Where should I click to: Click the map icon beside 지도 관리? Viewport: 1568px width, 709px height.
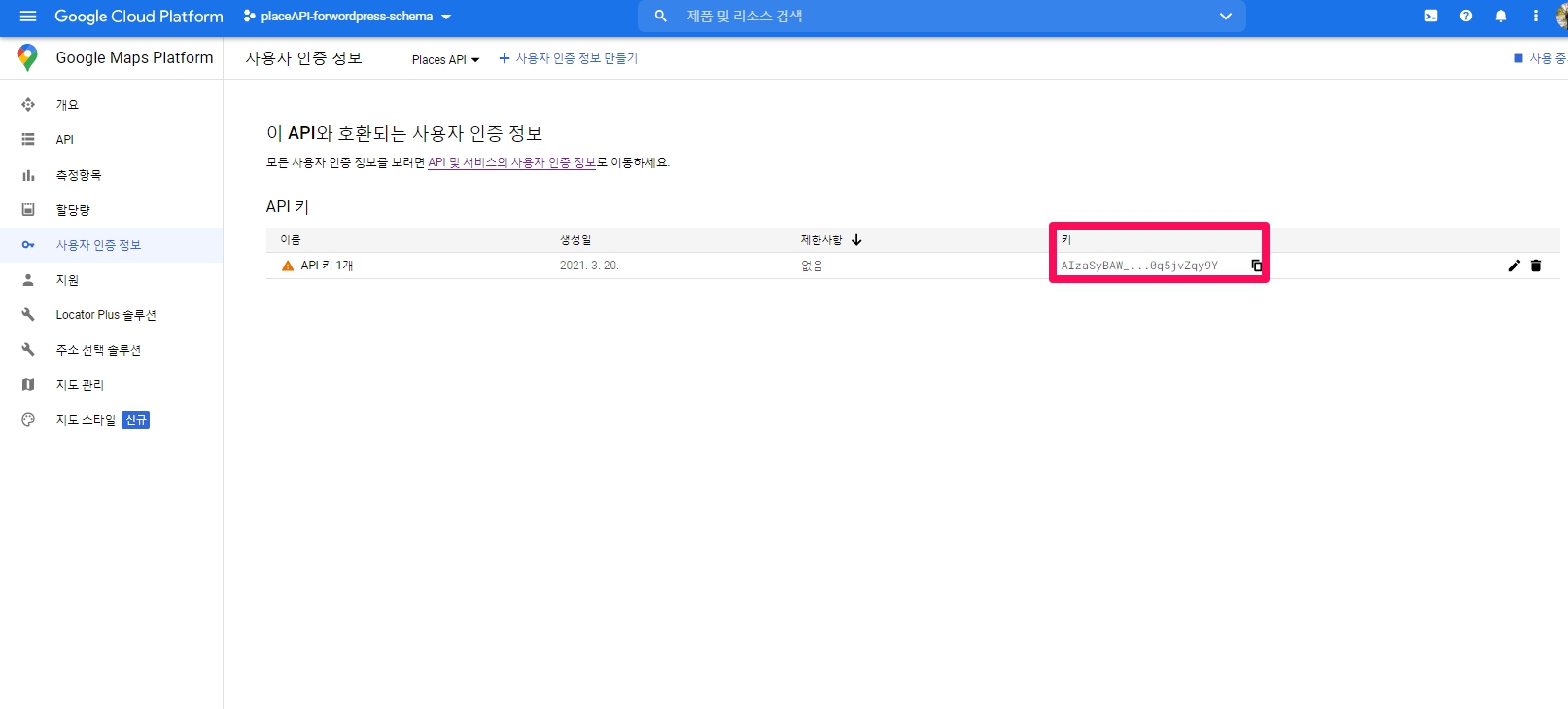(x=28, y=385)
